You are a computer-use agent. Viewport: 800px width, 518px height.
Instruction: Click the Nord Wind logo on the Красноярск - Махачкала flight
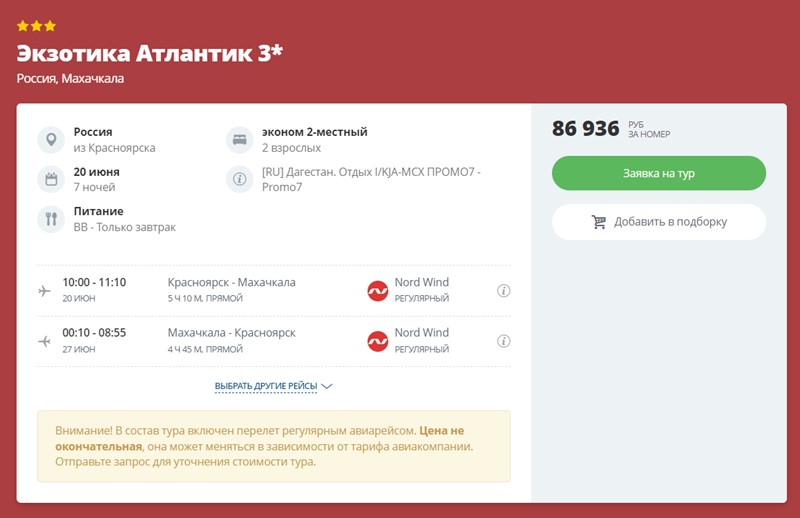(x=378, y=291)
